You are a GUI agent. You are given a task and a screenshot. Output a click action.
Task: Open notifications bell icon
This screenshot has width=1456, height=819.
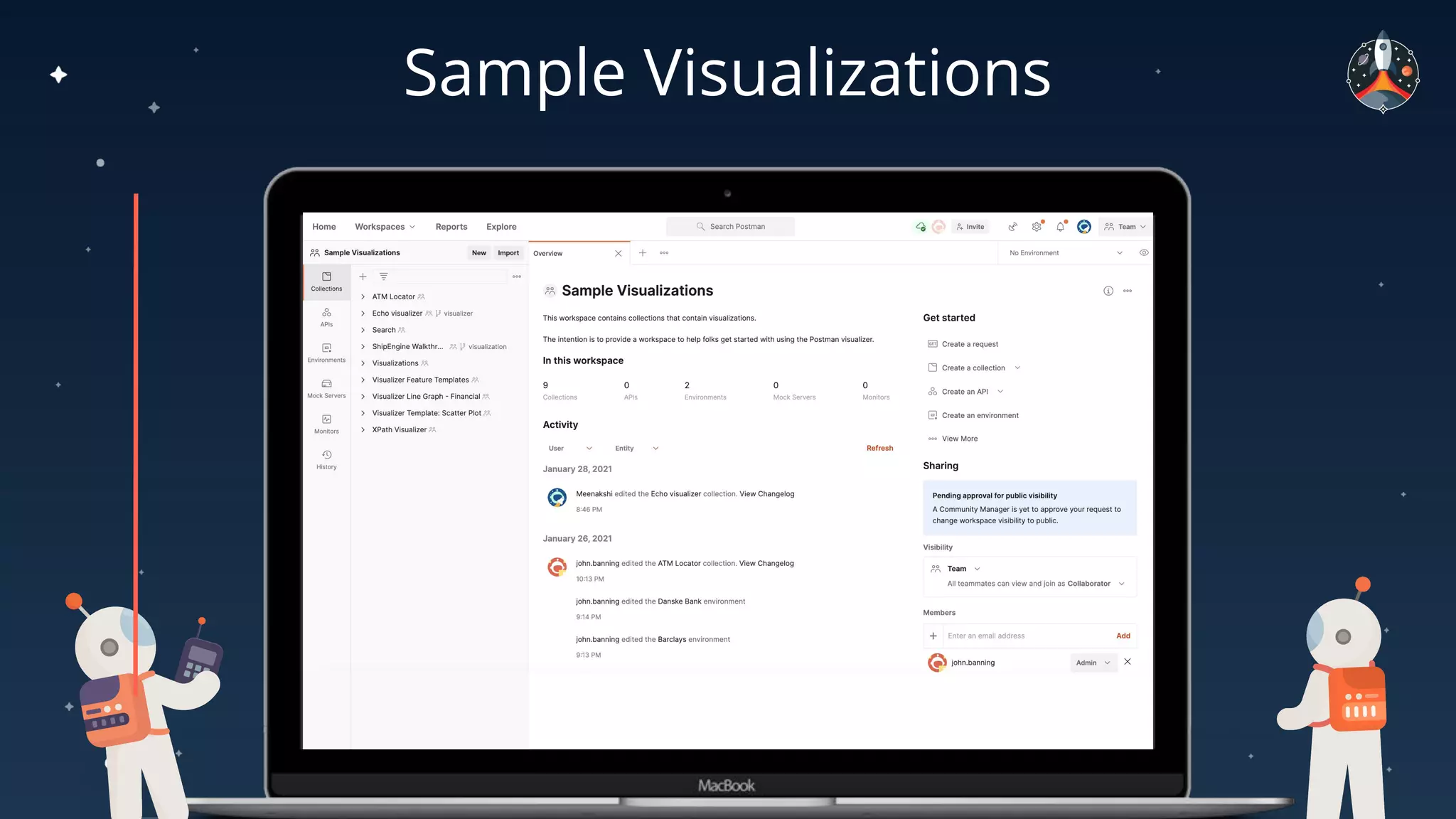tap(1060, 227)
